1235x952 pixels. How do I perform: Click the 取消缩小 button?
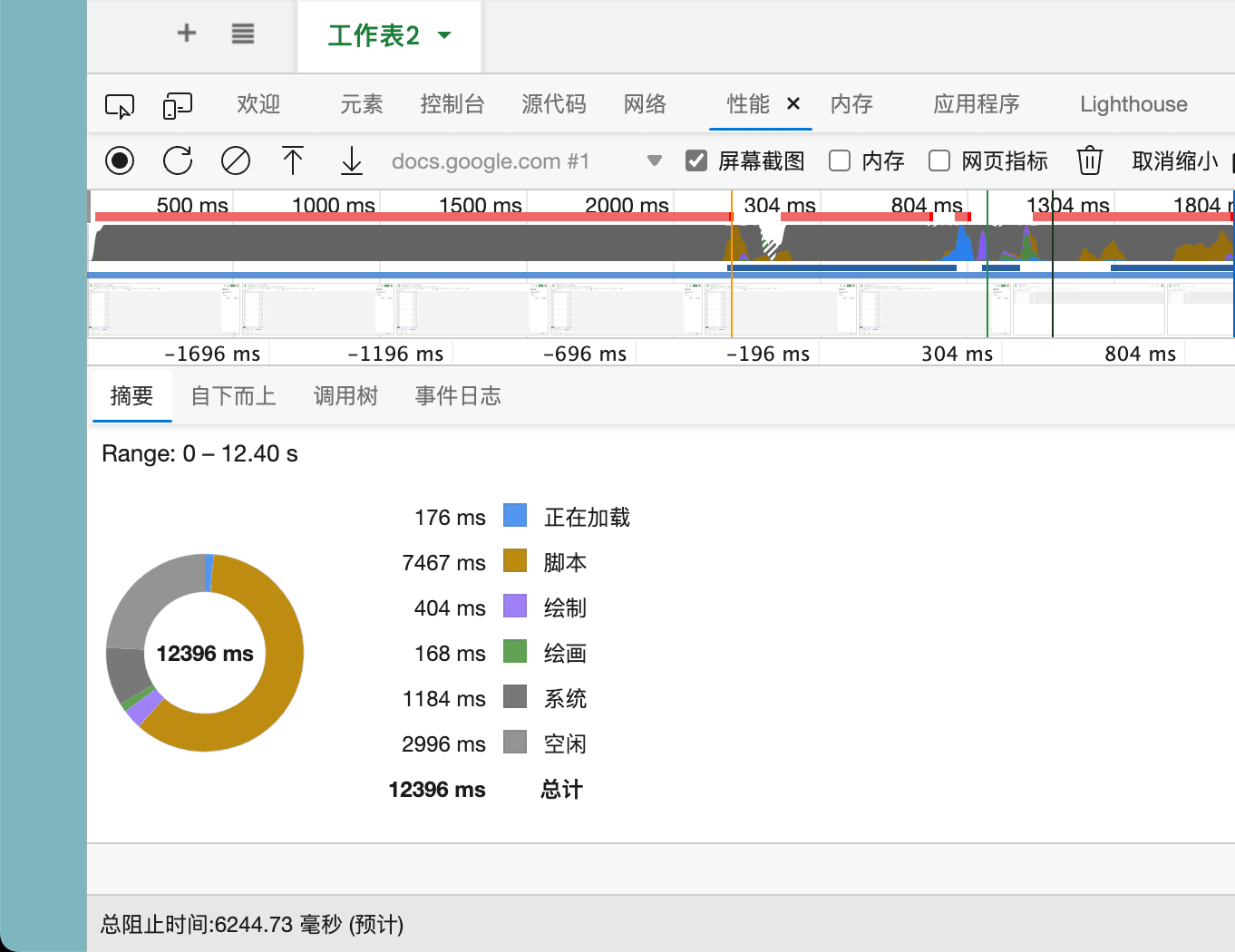[x=1175, y=161]
